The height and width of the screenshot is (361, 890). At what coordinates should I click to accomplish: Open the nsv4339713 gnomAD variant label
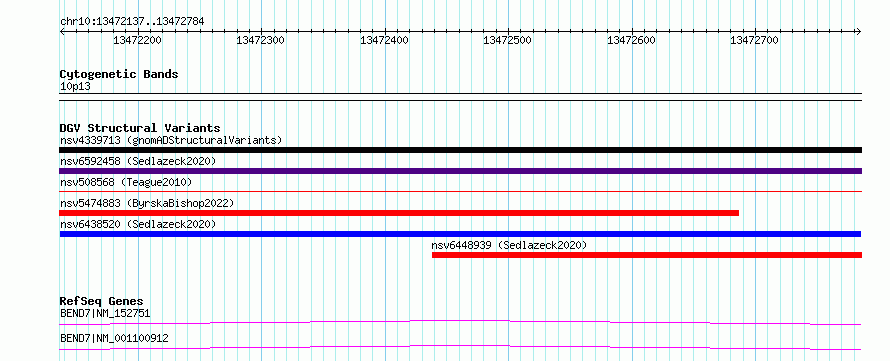point(171,140)
